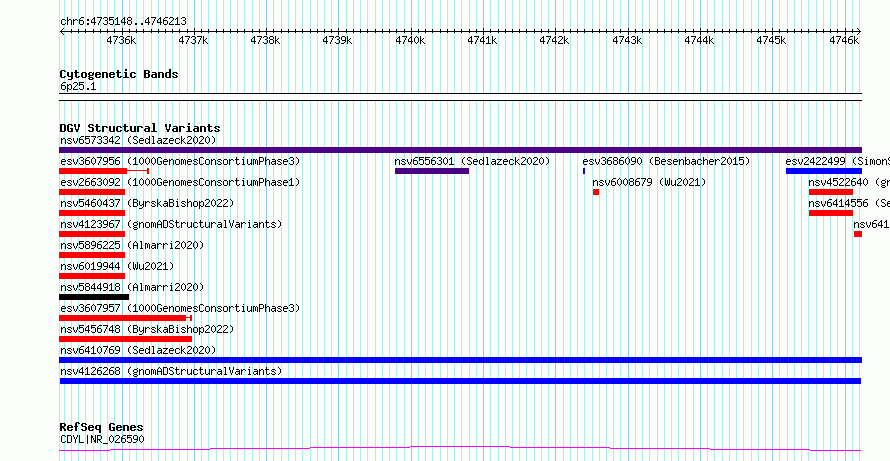
Task: Click the red nsv5460437 bar
Action: (92, 213)
